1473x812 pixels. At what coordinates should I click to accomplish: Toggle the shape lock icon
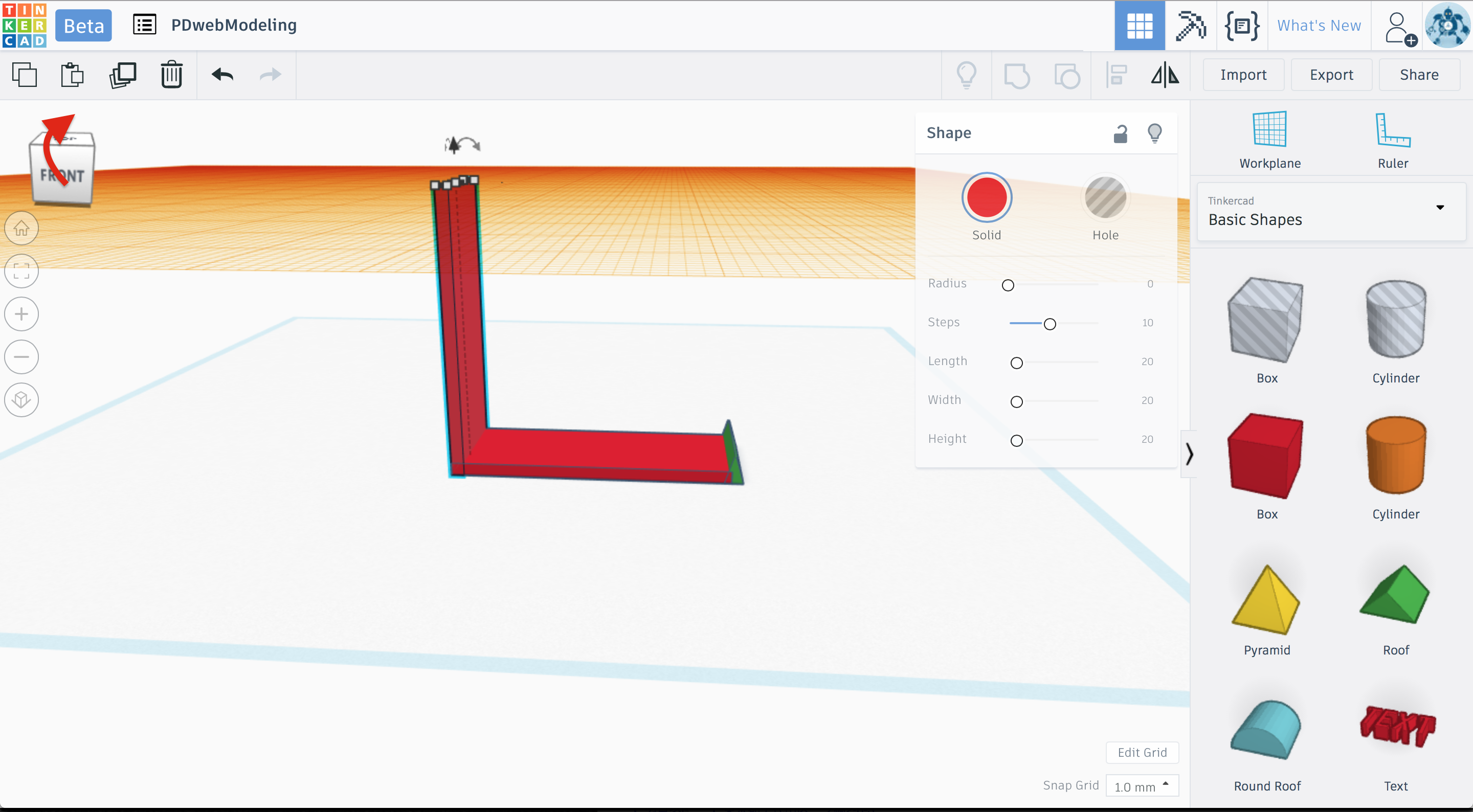[1120, 133]
